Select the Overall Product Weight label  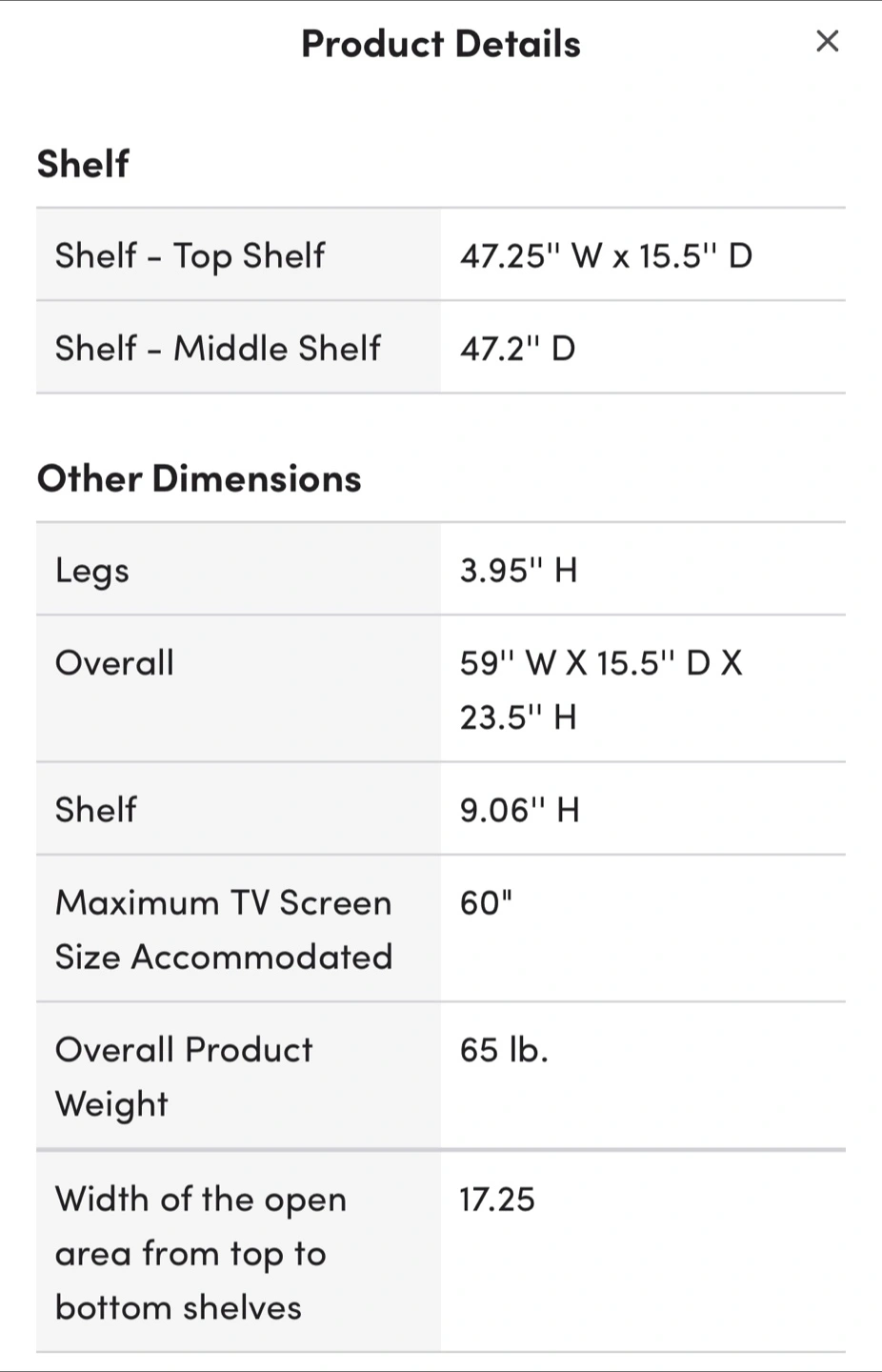click(184, 1076)
